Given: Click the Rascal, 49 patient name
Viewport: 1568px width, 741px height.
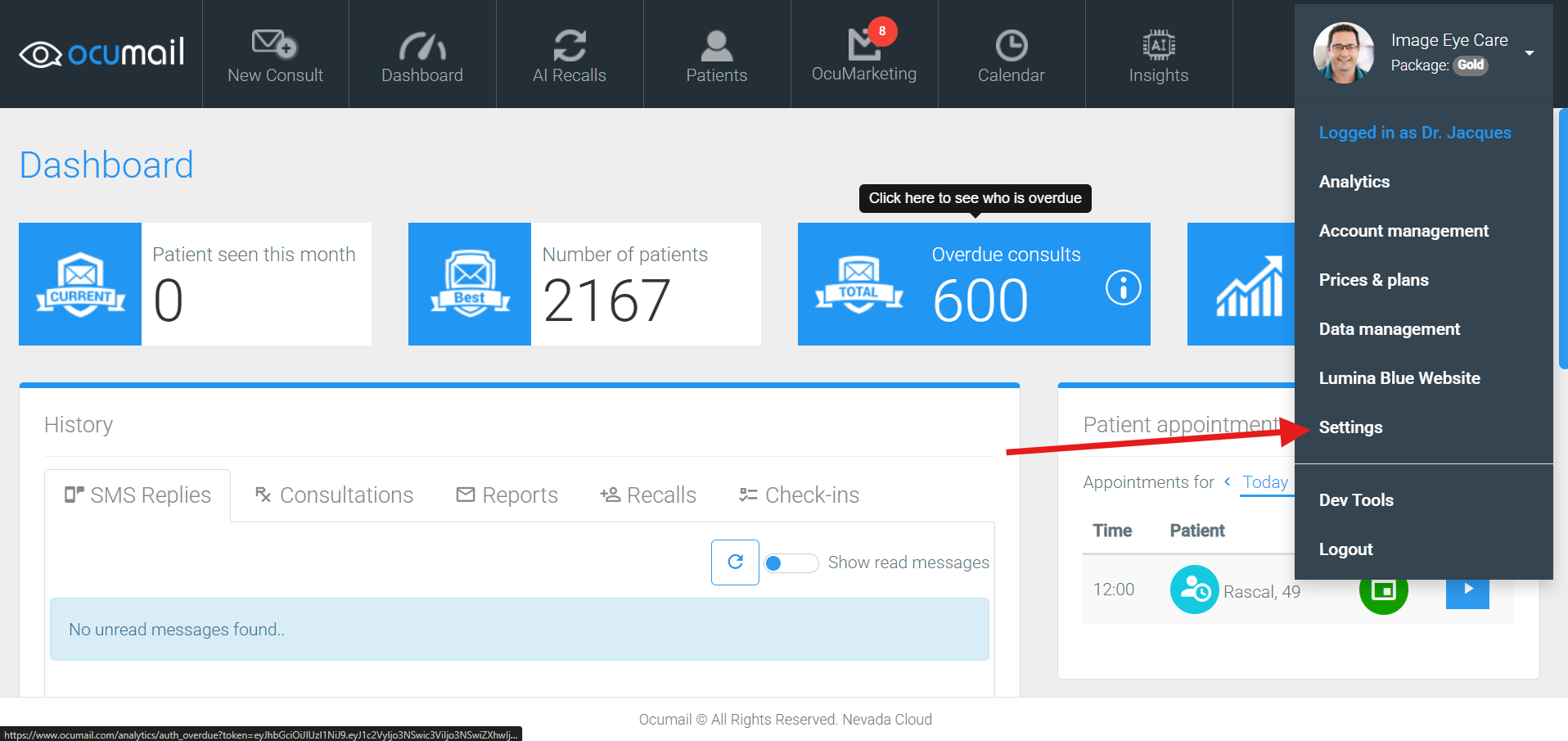Looking at the screenshot, I should tap(1262, 592).
